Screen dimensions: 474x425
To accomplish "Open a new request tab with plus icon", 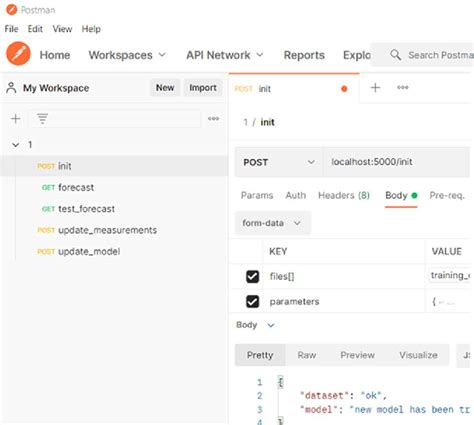I will (x=375, y=88).
